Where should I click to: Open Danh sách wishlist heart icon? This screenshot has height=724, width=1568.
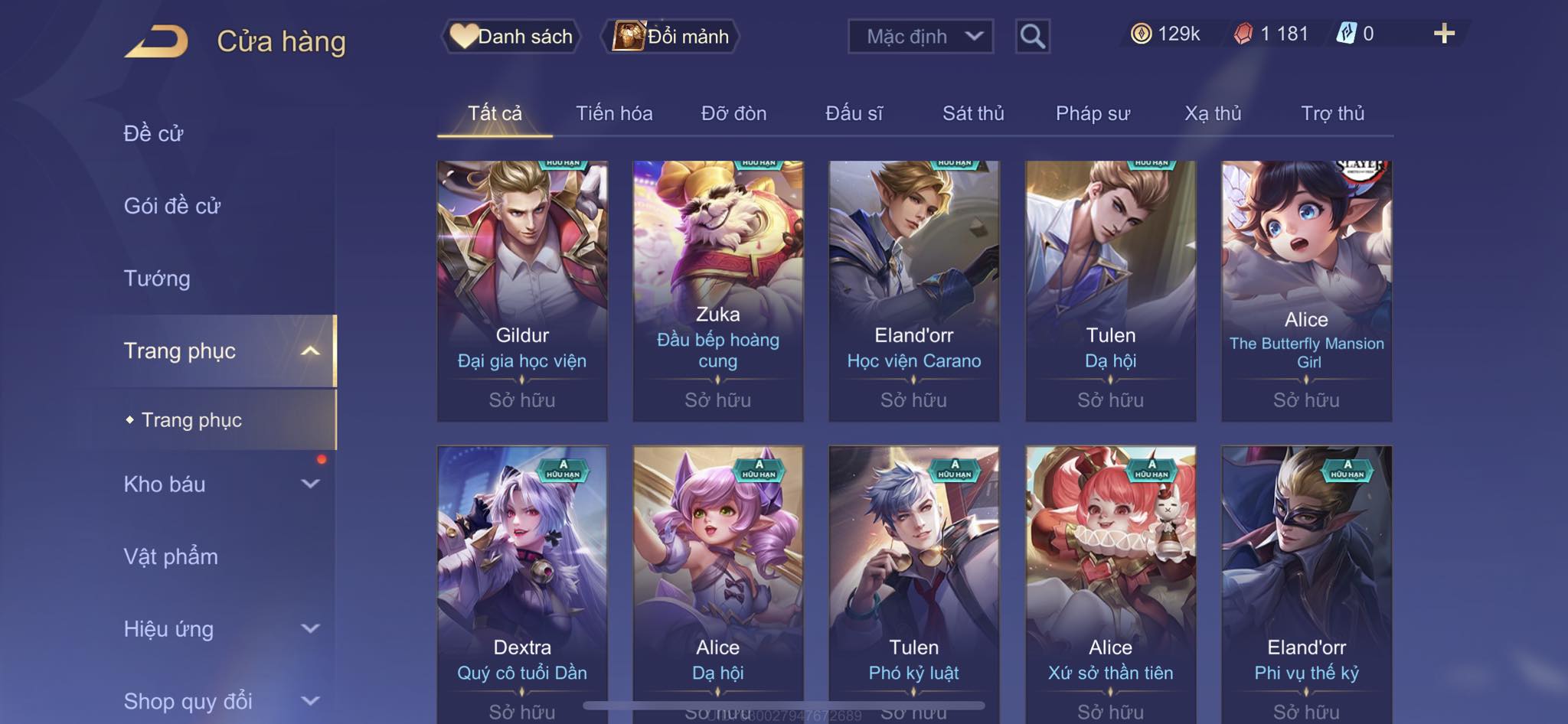click(463, 36)
